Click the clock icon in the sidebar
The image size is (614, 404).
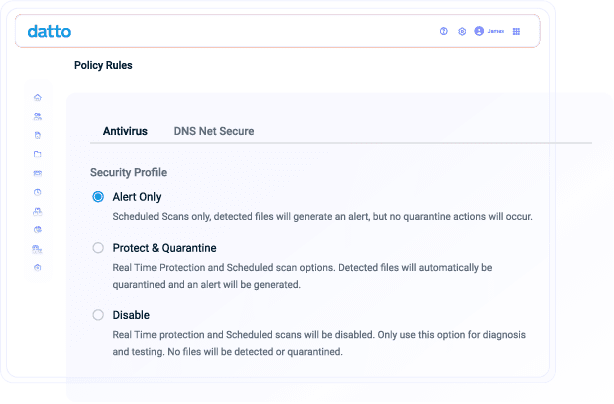tap(38, 192)
